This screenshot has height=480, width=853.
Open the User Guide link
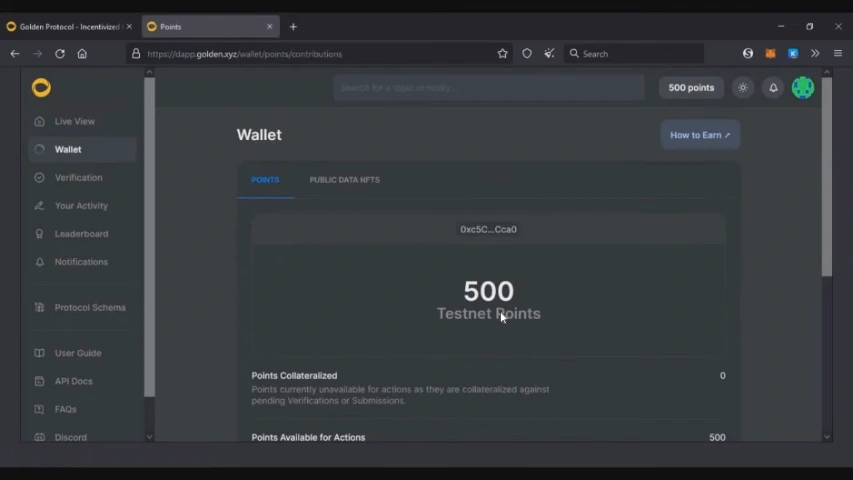tap(77, 354)
